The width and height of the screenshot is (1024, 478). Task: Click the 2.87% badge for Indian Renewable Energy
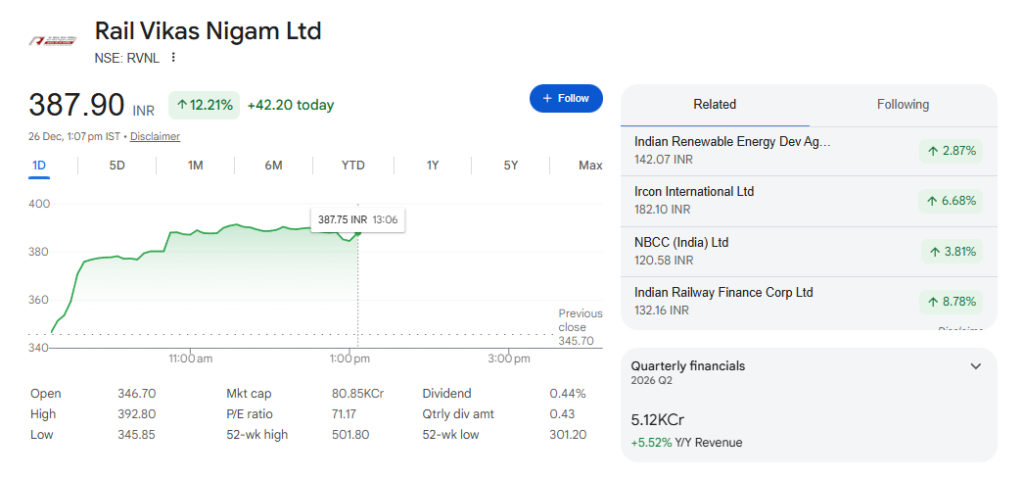(951, 151)
